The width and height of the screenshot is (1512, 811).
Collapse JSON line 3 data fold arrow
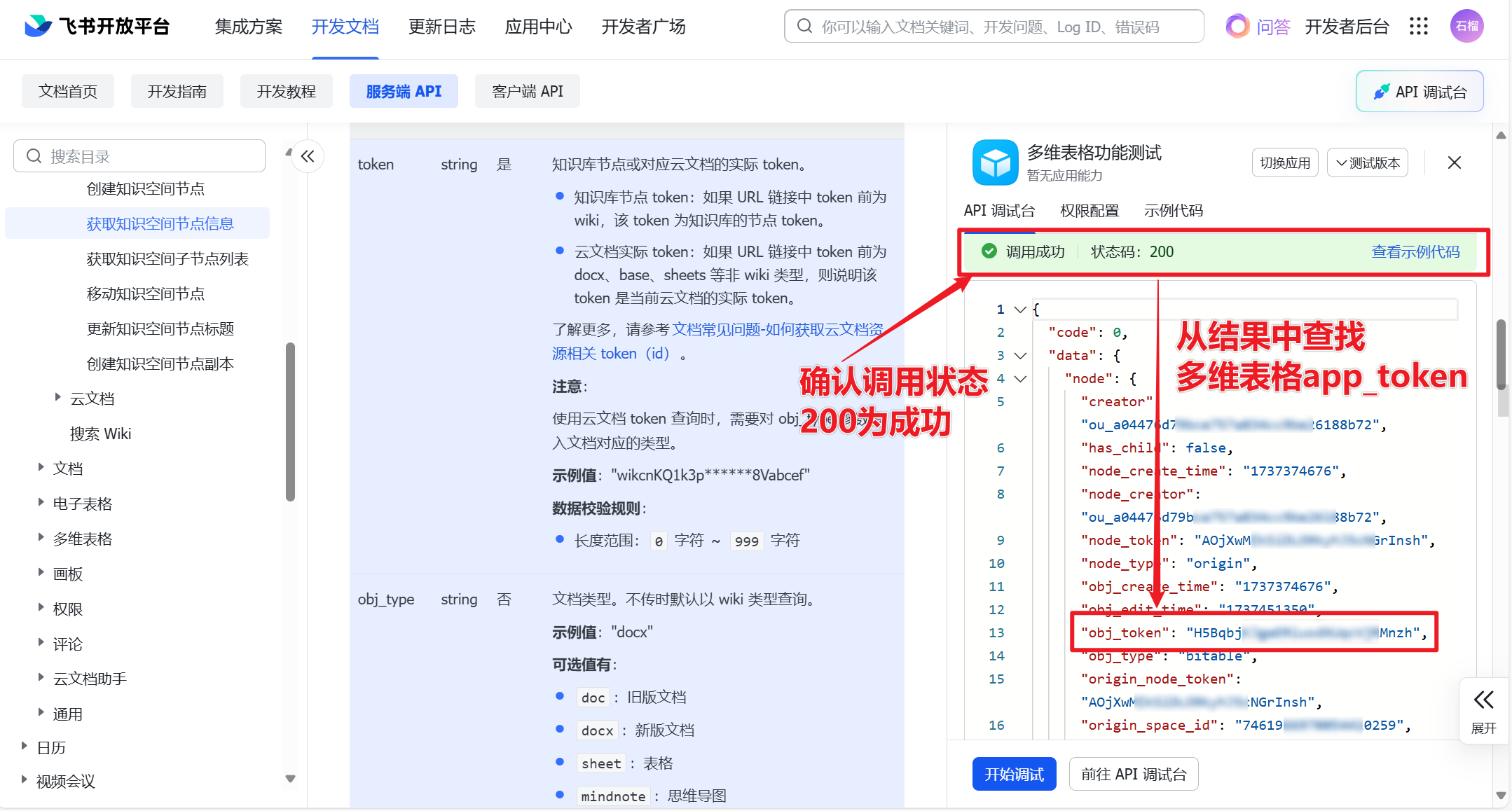coord(1021,356)
